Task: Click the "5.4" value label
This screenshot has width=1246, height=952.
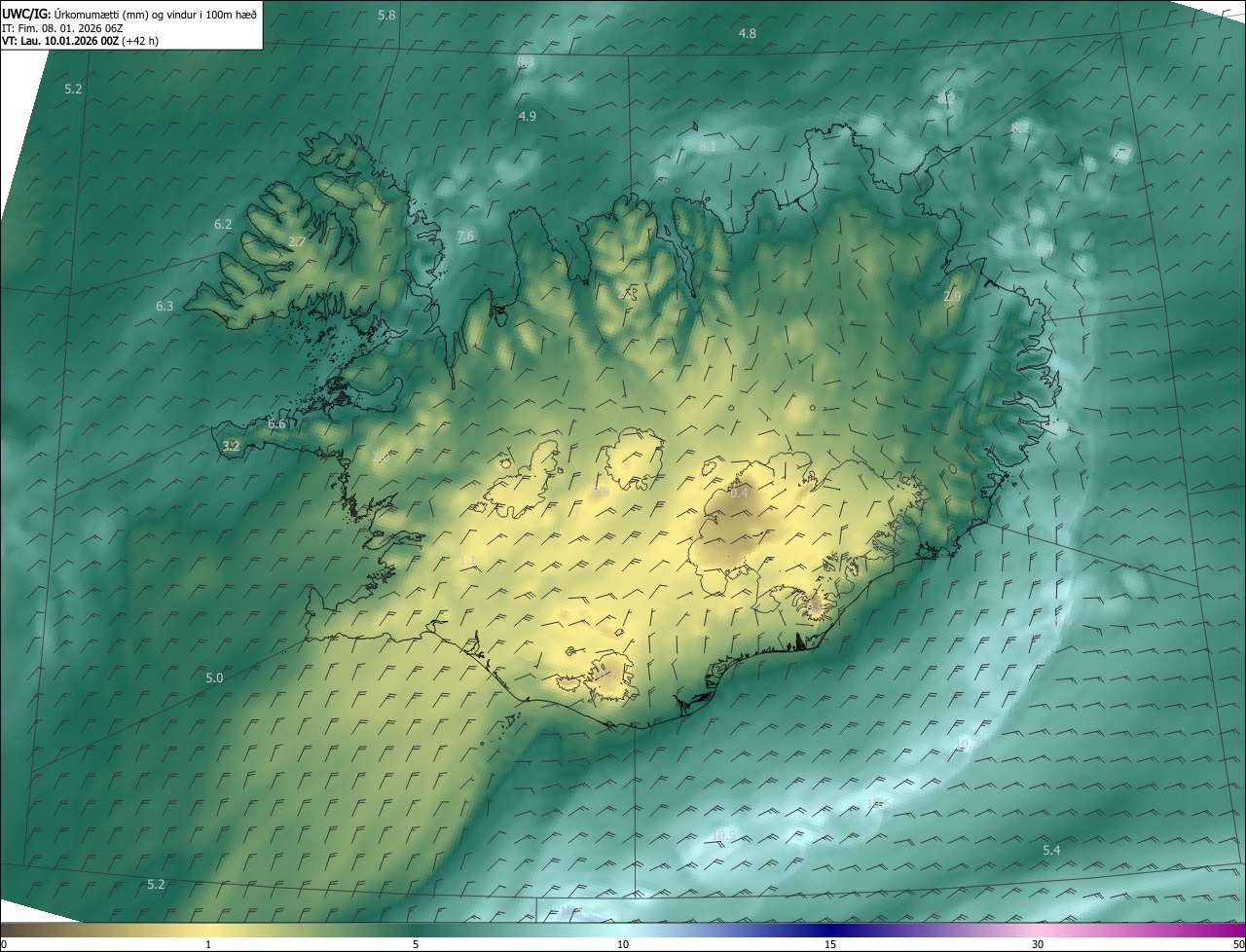Action: click(x=1051, y=852)
